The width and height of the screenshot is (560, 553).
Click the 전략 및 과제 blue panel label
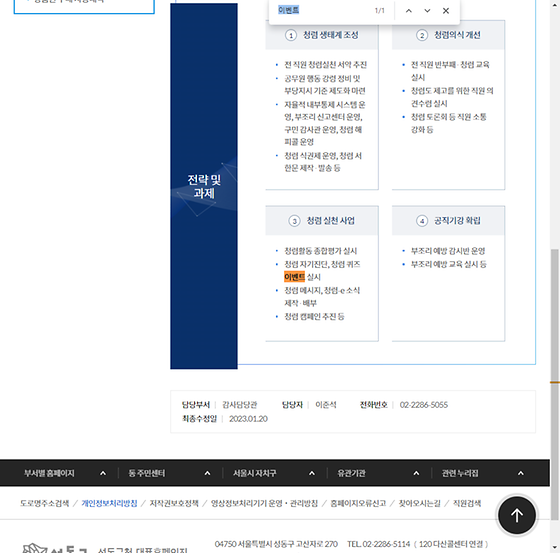(204, 186)
